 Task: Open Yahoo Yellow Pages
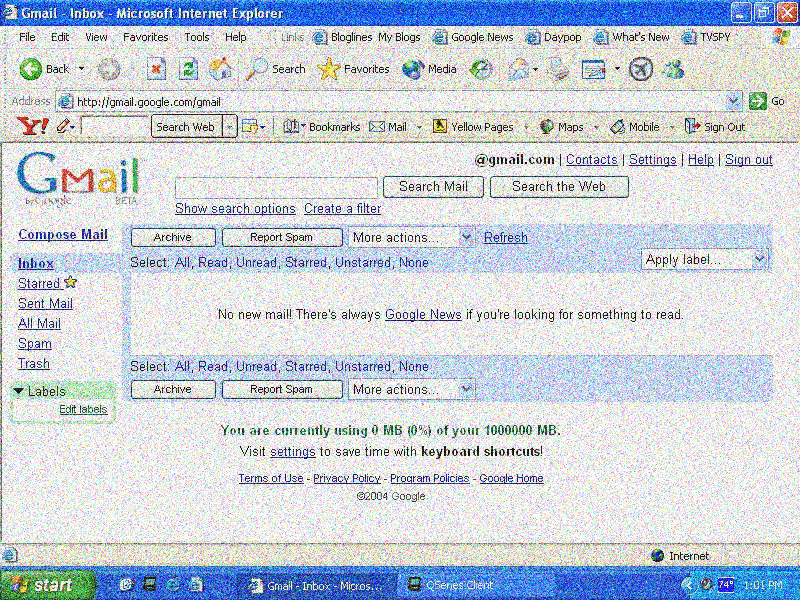coord(473,127)
